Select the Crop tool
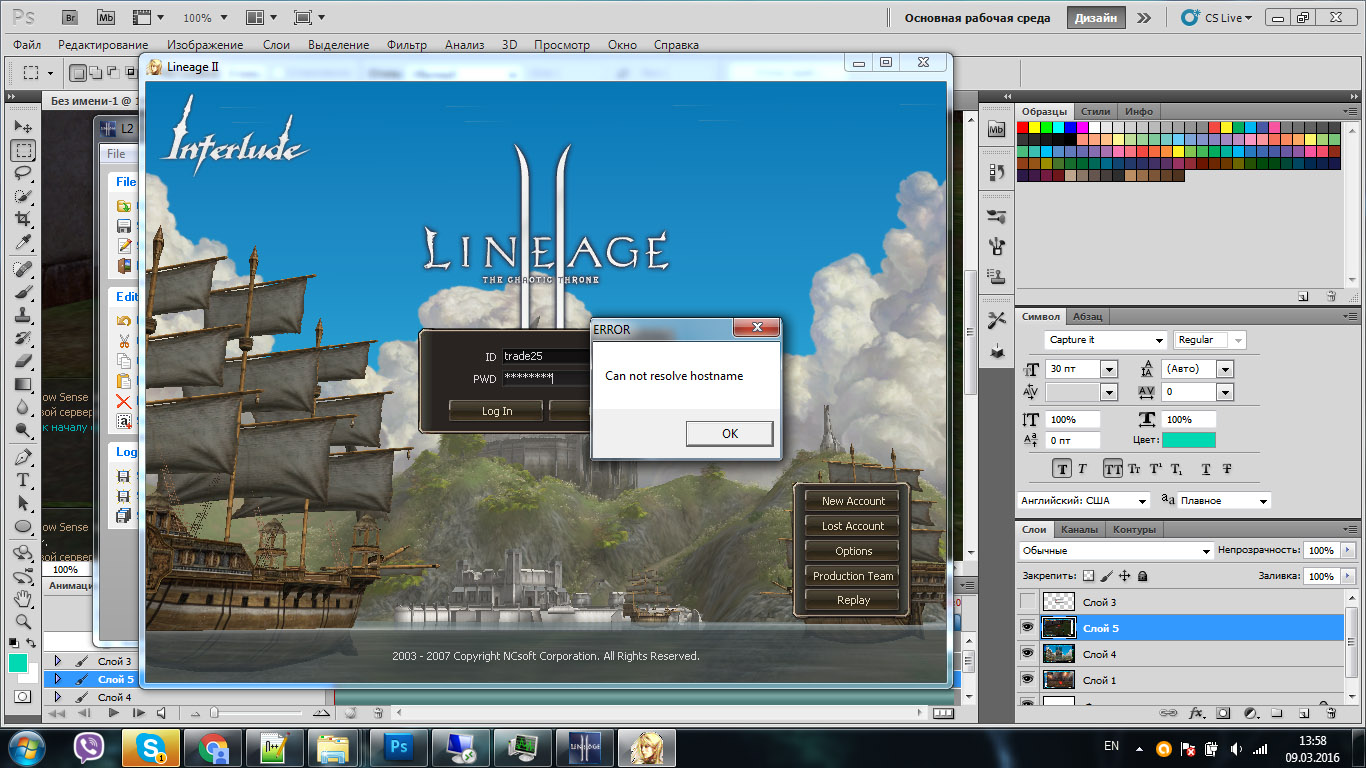The height and width of the screenshot is (768, 1366). pyautogui.click(x=23, y=220)
